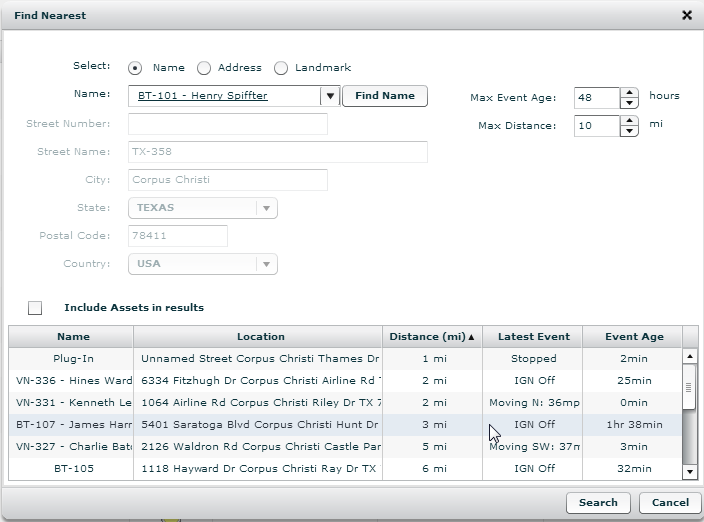Click the Cancel button
This screenshot has width=704, height=522.
tap(670, 503)
